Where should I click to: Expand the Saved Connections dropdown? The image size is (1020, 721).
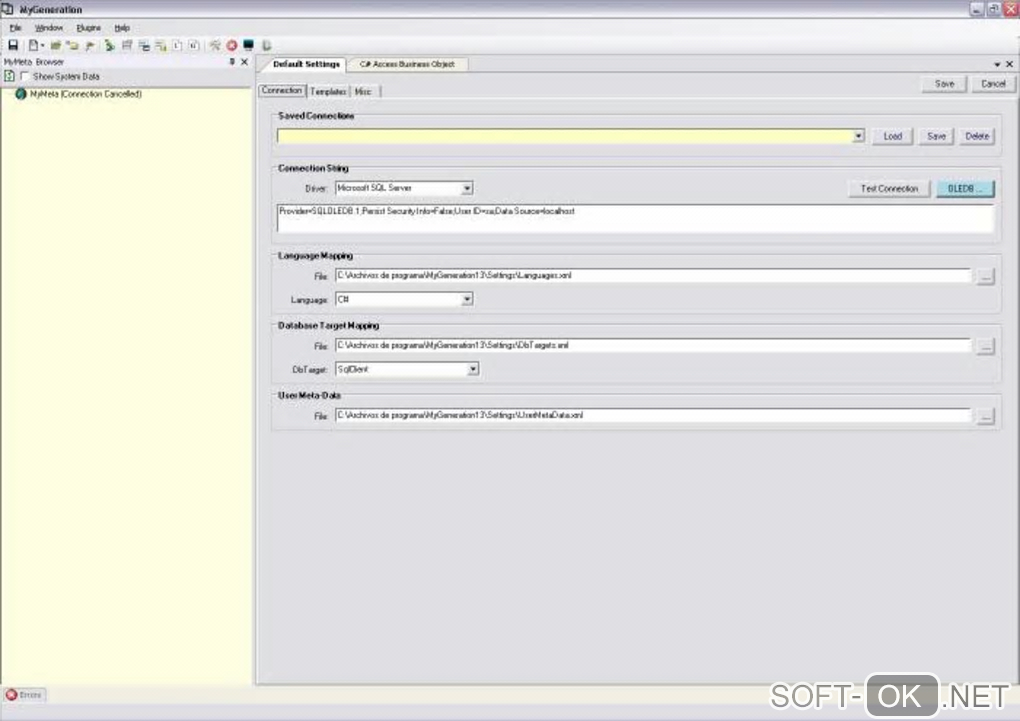tap(859, 136)
